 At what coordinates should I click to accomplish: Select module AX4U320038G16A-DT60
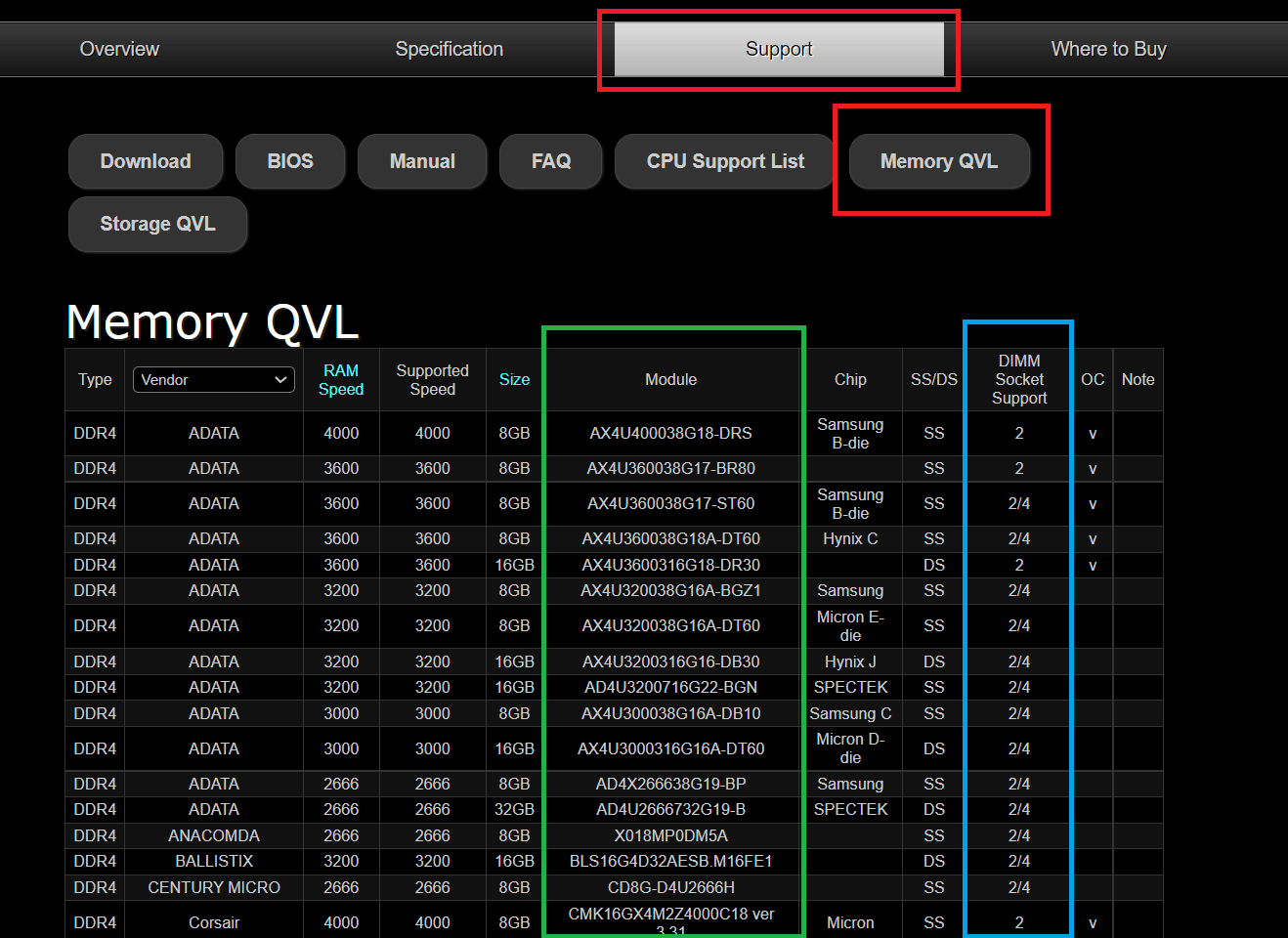coord(670,625)
